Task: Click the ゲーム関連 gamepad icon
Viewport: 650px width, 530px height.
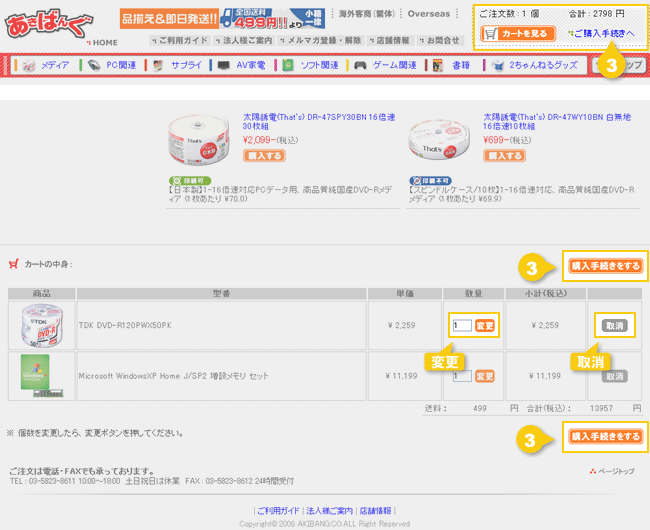Action: [x=360, y=65]
